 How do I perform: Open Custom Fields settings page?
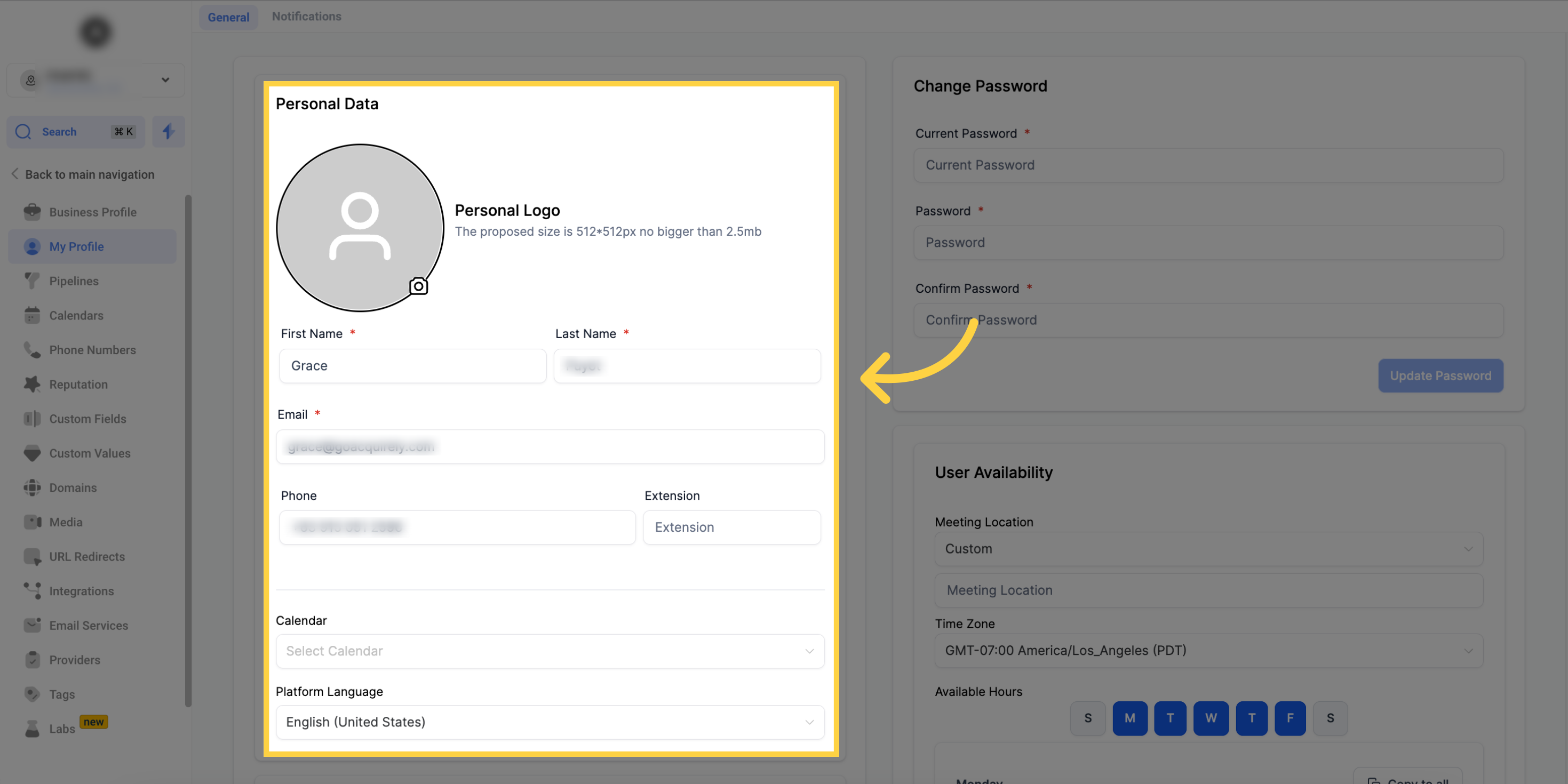point(92,419)
